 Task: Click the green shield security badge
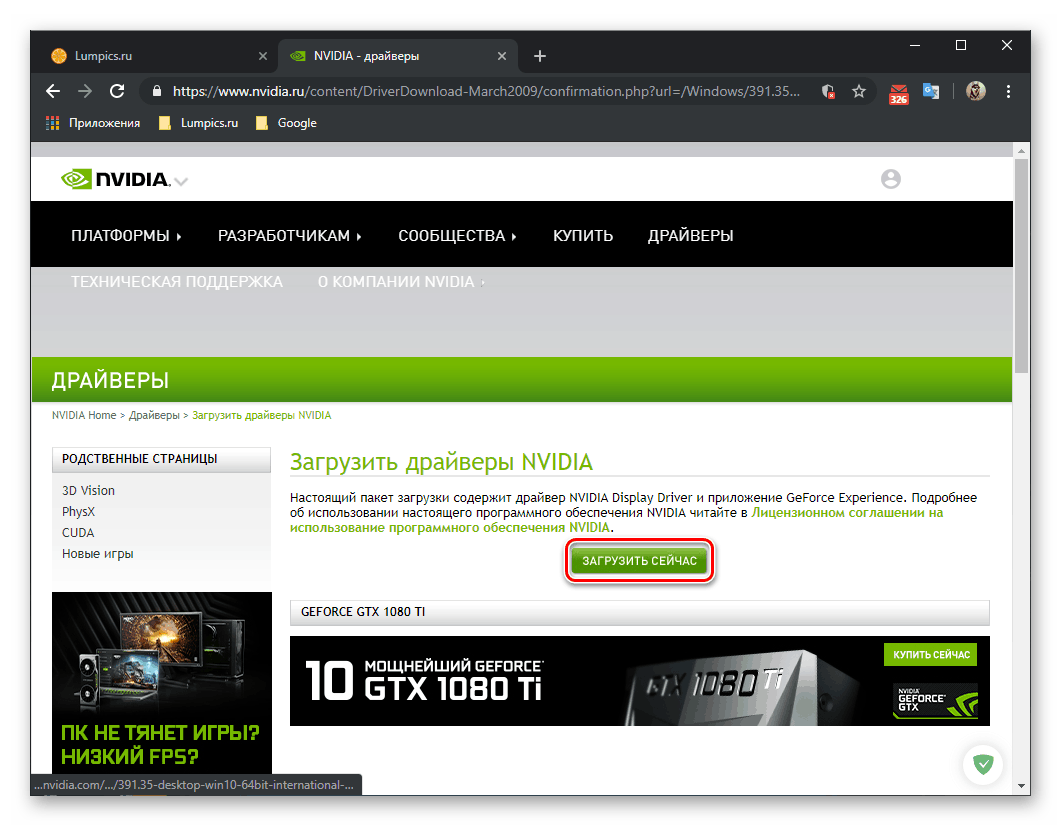pos(983,764)
